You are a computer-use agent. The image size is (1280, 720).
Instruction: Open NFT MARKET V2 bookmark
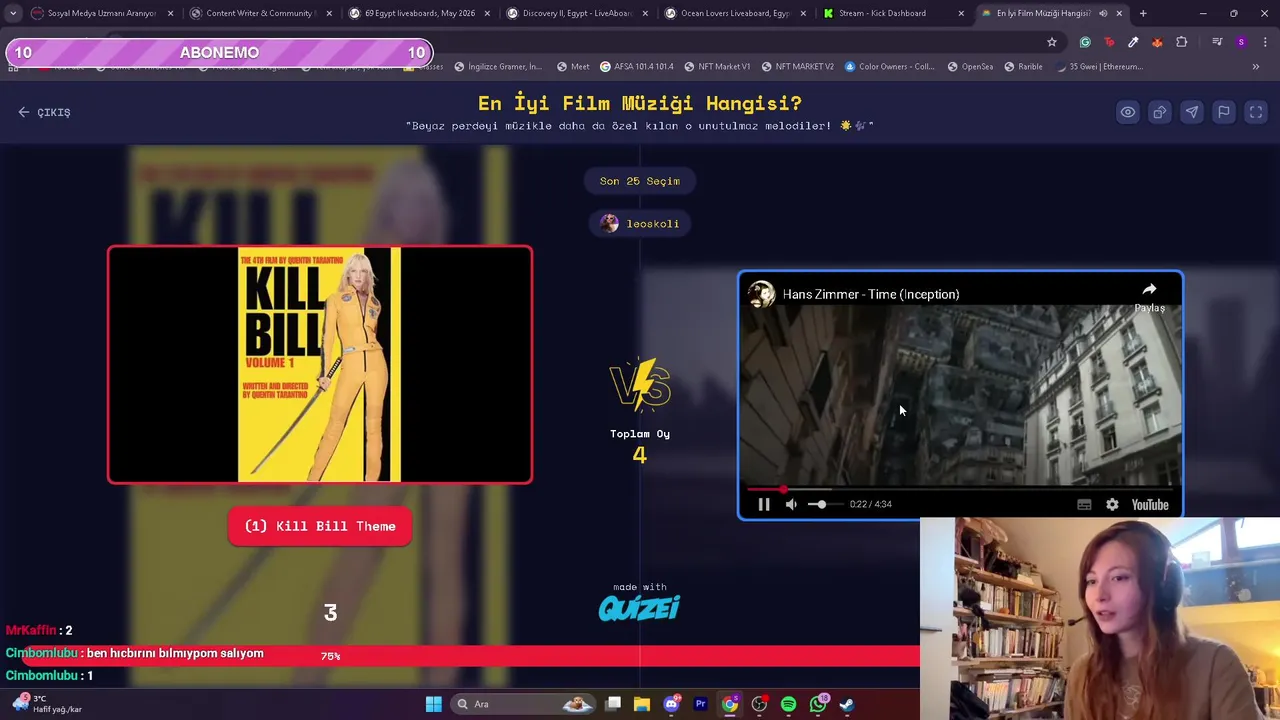click(x=797, y=67)
